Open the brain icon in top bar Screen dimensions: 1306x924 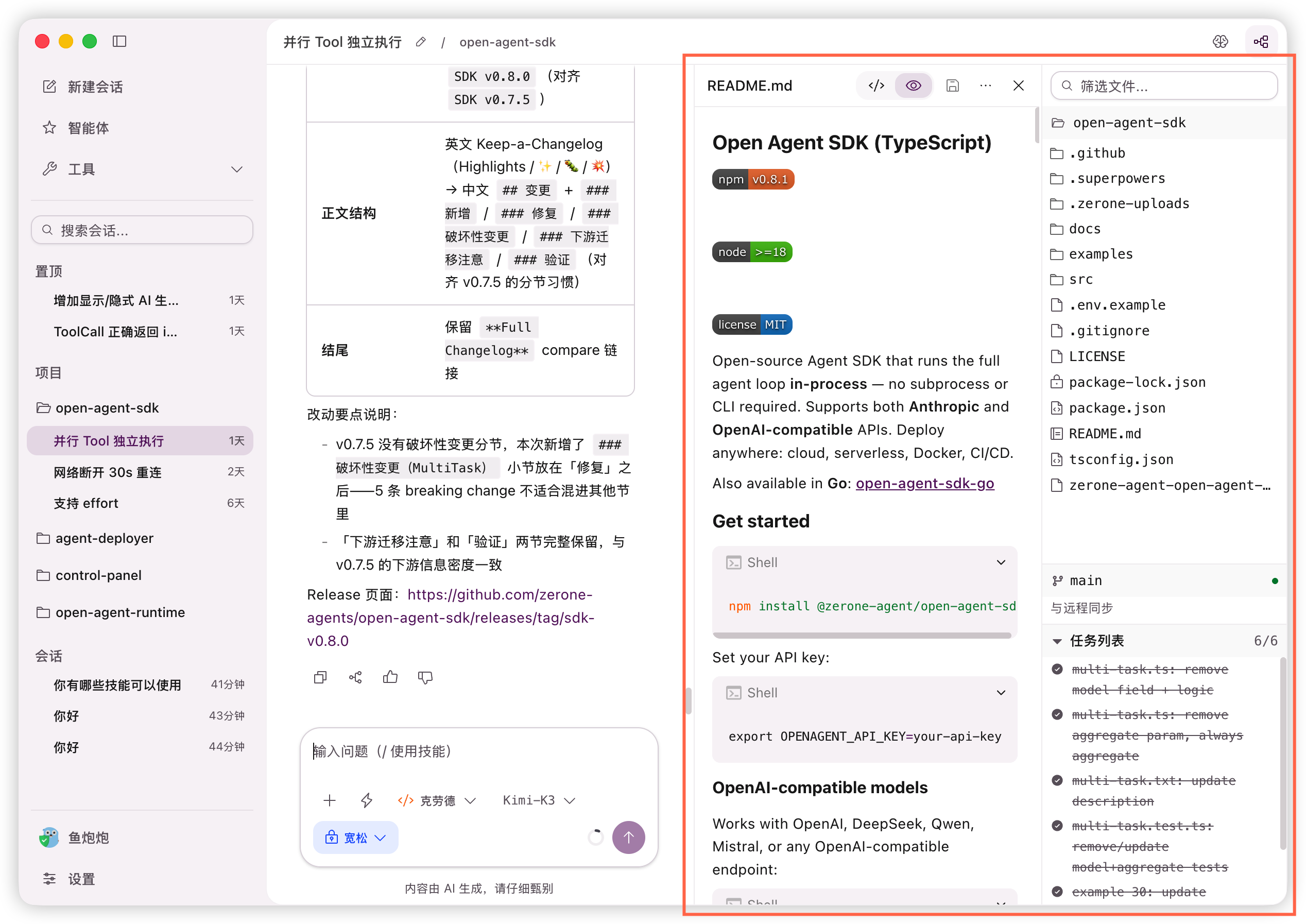point(1220,42)
